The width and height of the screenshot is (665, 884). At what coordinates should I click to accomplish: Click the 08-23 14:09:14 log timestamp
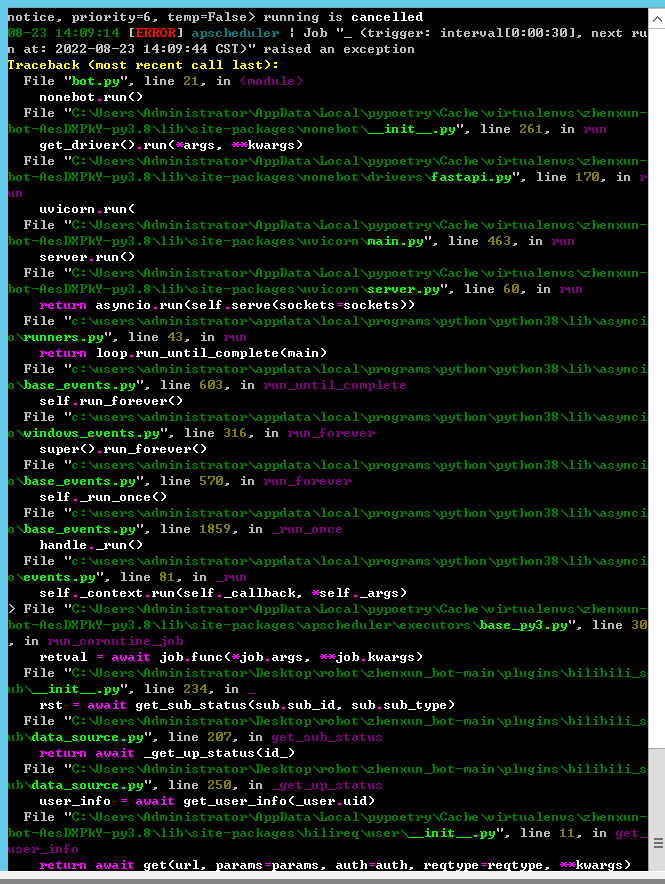click(64, 33)
